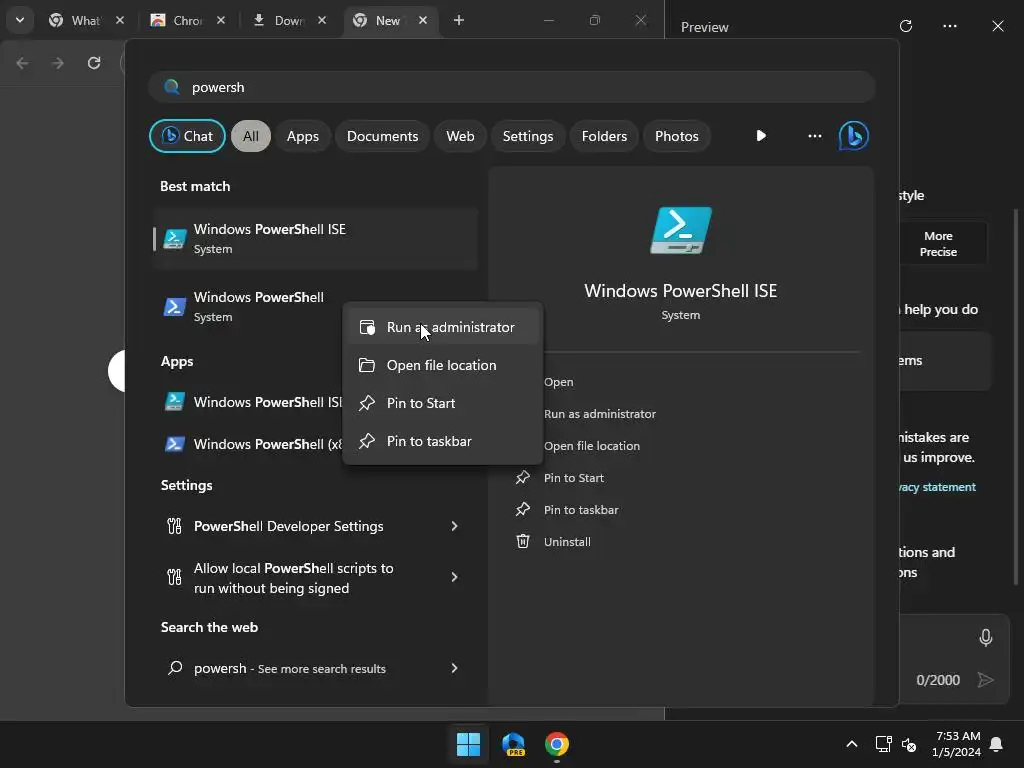Click the web search magnifier icon
This screenshot has width=1024, height=768.
(x=174, y=667)
